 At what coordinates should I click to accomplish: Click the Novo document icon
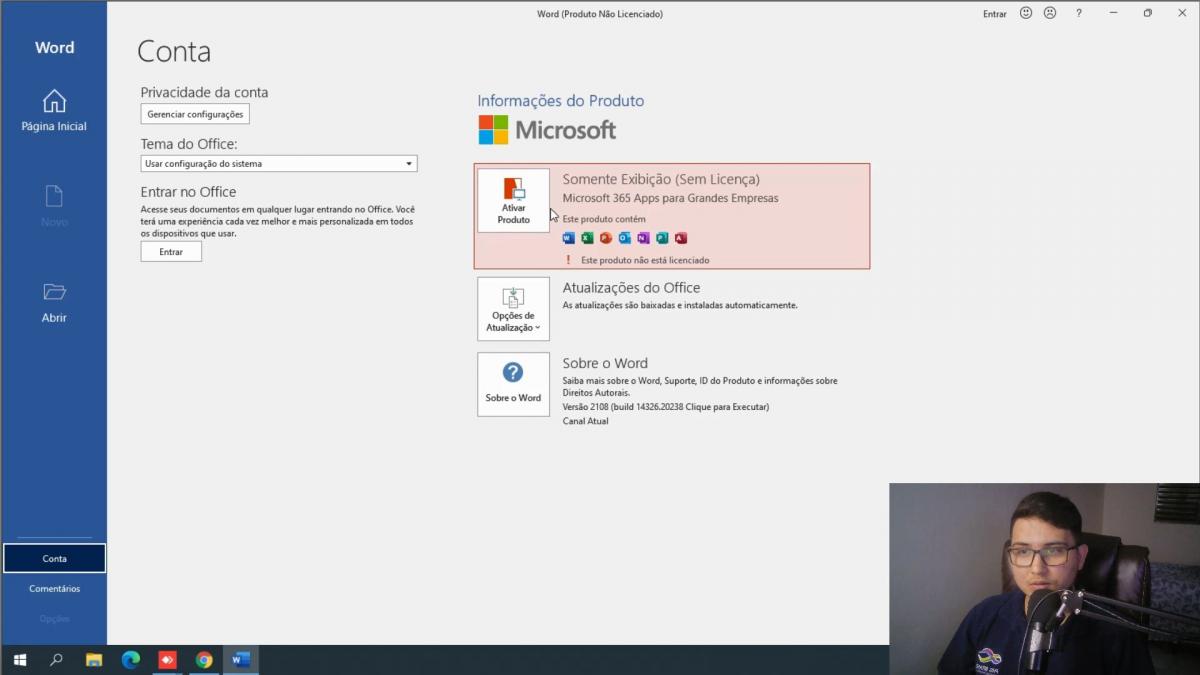[54, 196]
